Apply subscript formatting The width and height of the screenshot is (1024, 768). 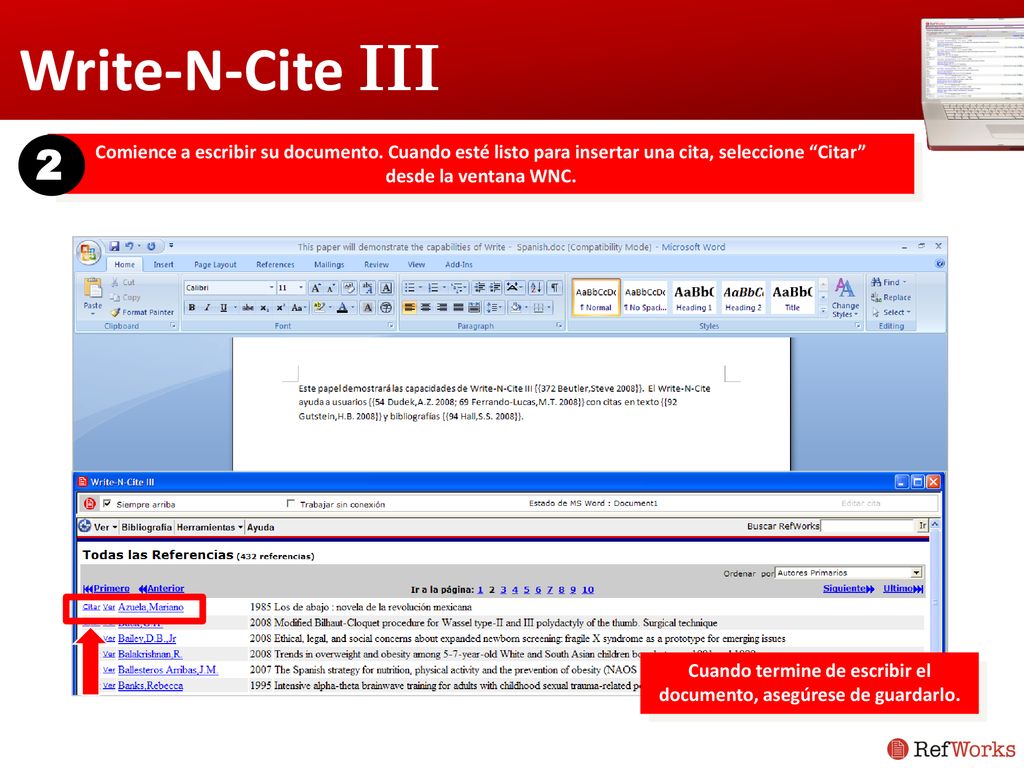pos(264,308)
